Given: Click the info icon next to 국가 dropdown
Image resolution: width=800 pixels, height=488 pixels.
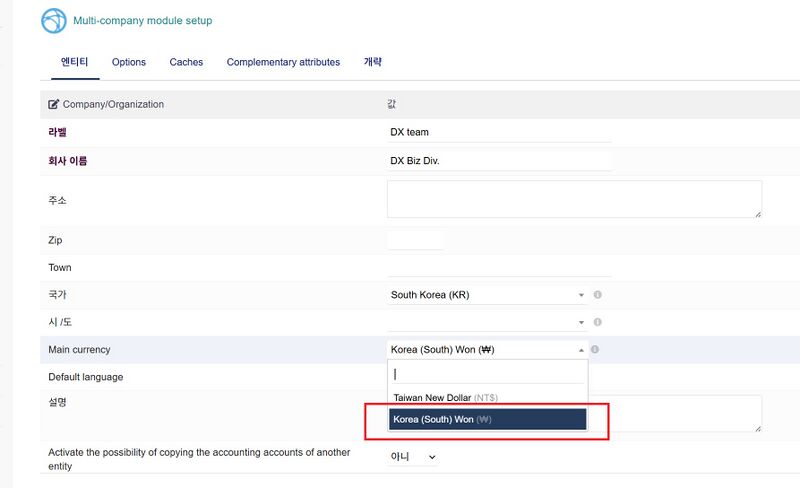Looking at the screenshot, I should 597,295.
